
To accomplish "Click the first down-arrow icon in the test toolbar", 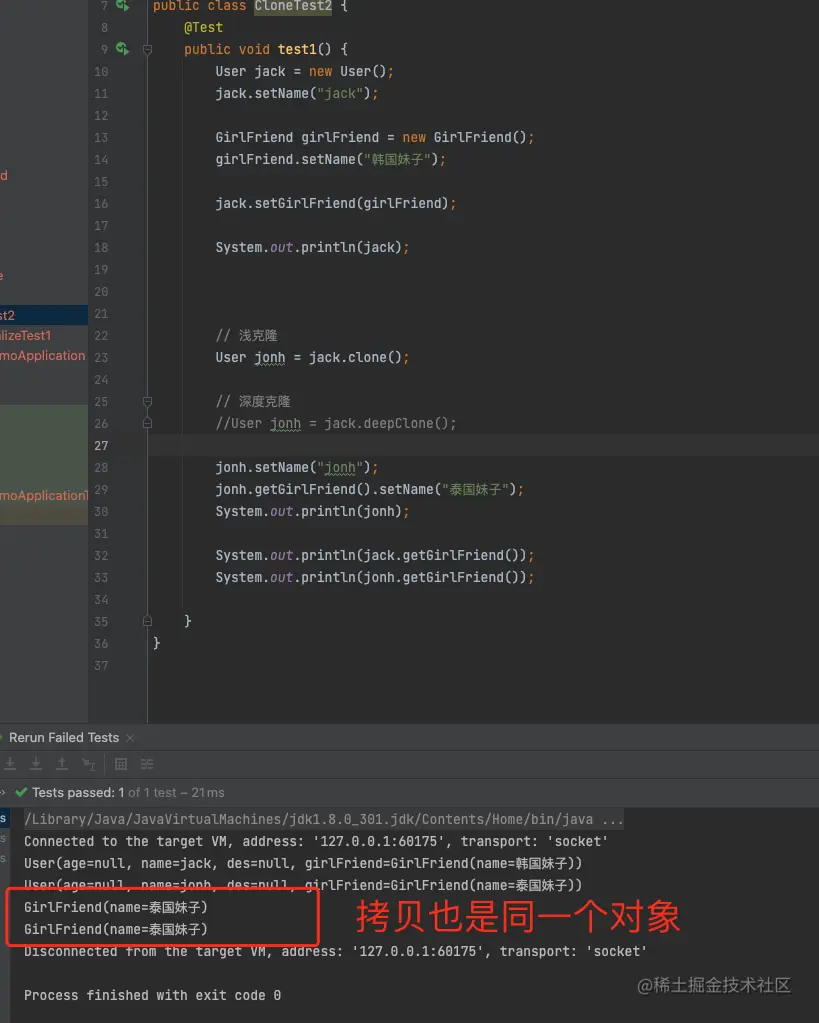I will pyautogui.click(x=10, y=763).
